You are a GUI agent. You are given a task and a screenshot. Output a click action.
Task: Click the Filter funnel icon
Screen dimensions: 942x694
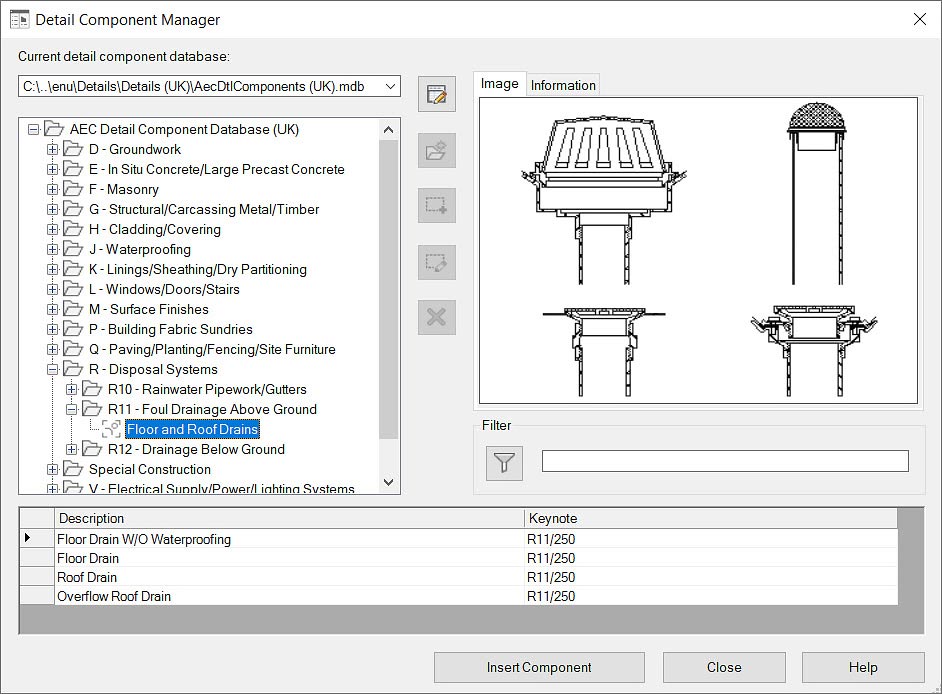pos(505,462)
